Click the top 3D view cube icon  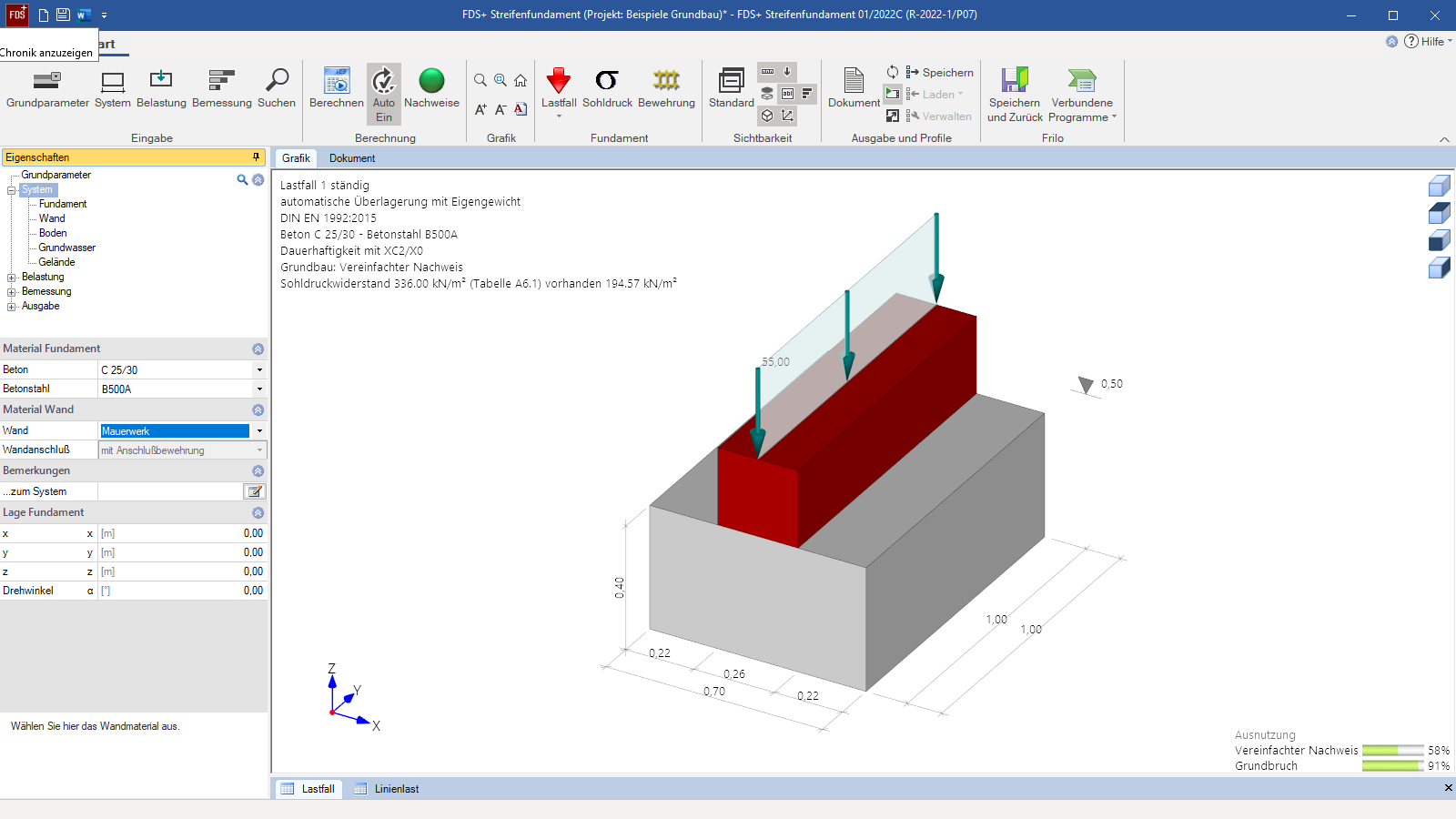tap(1440, 187)
